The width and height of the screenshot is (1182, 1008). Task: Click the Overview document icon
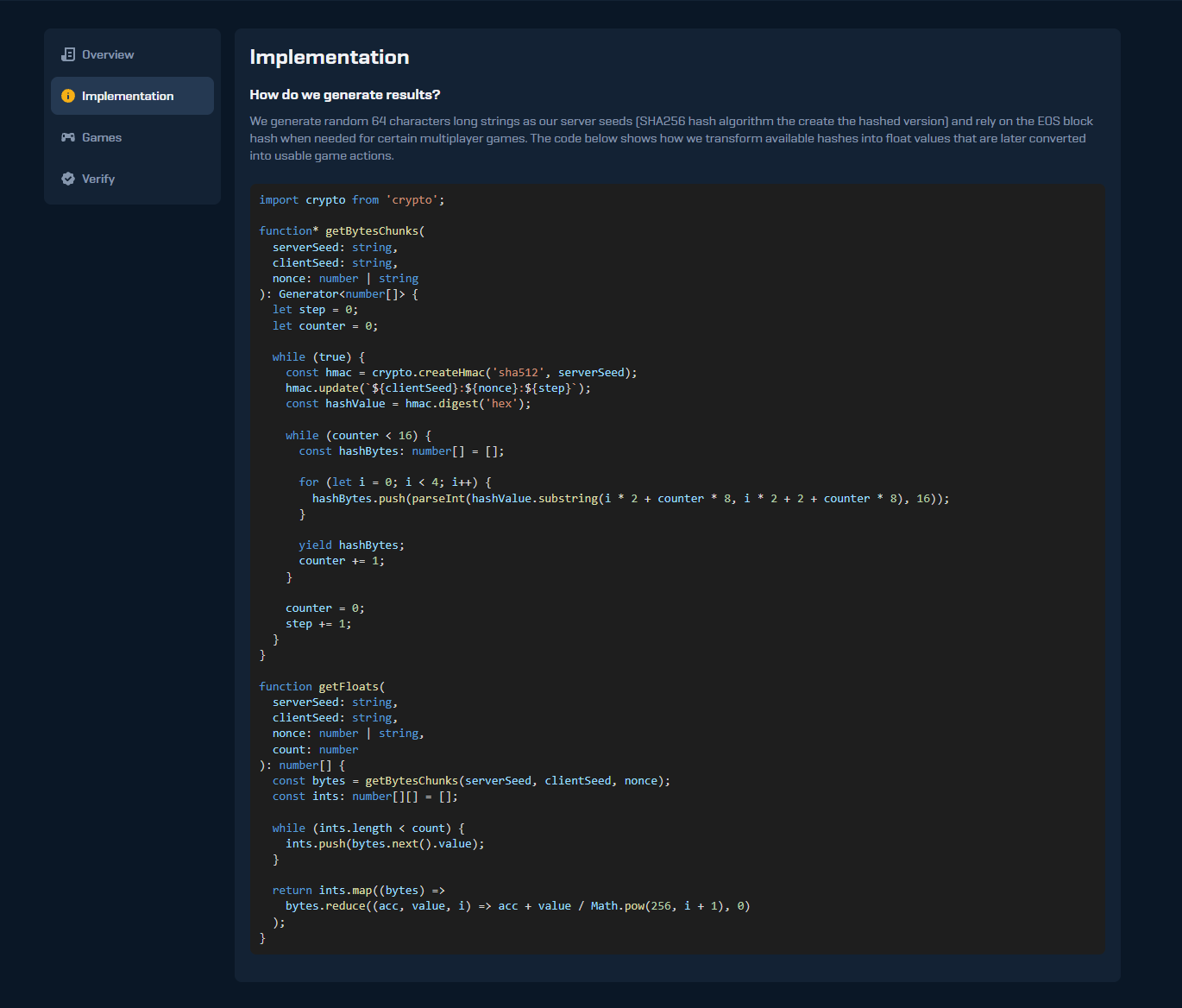tap(68, 54)
